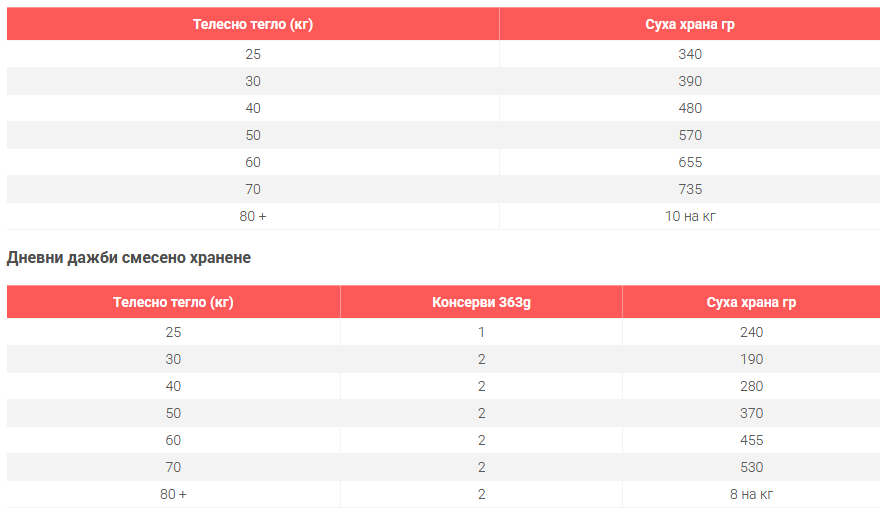The image size is (891, 516).
Task: Click the 530 dry food cell
Action: click(752, 467)
